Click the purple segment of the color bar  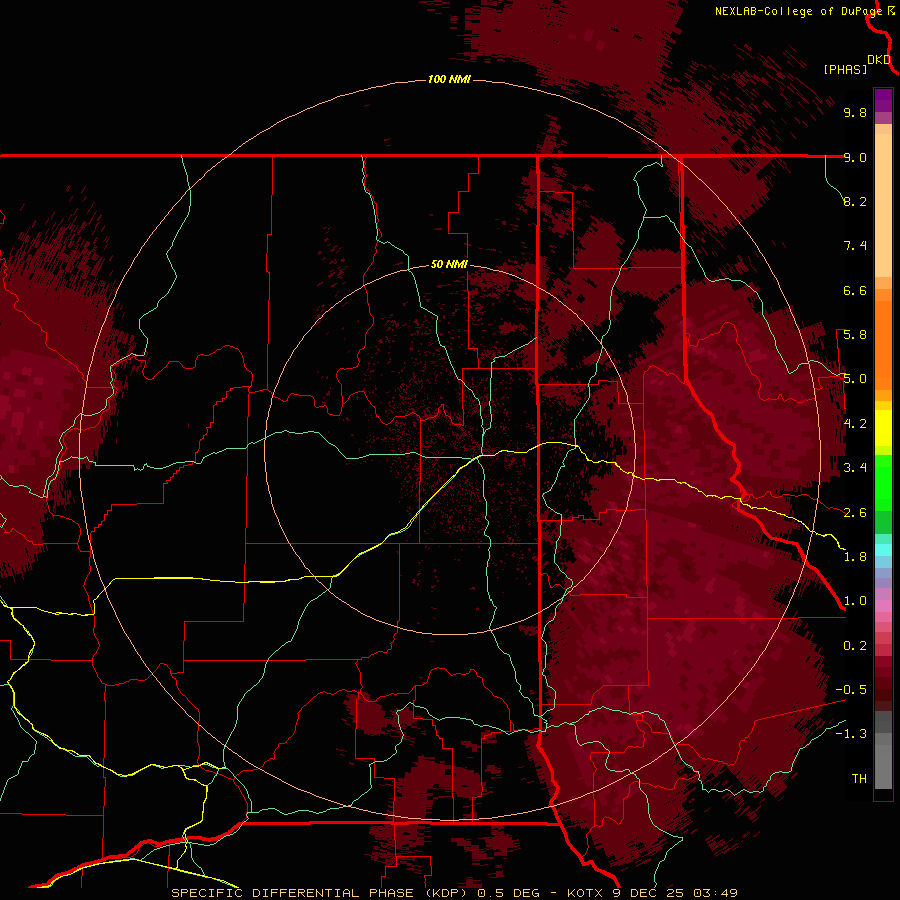tap(883, 100)
